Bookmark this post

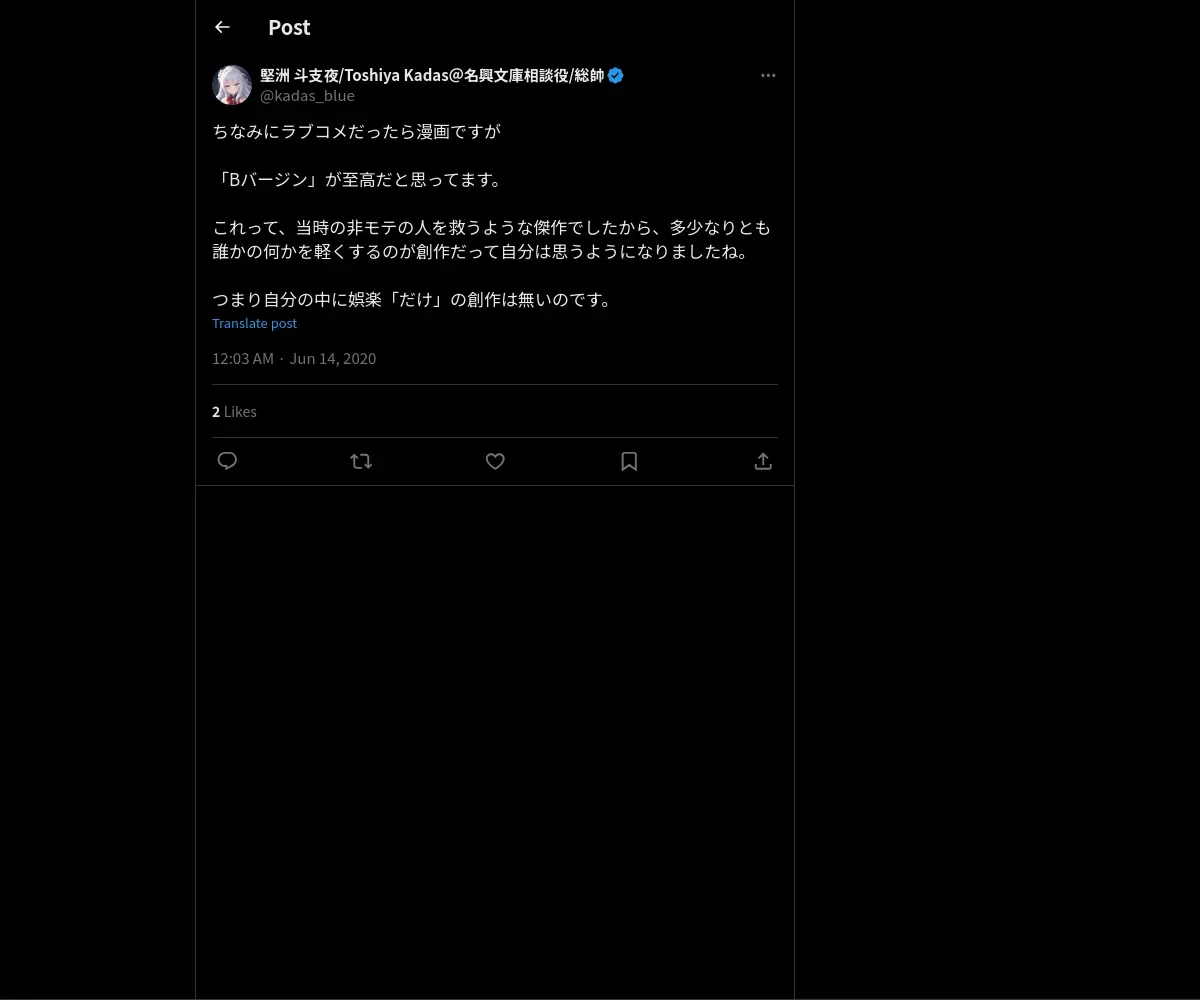[629, 461]
